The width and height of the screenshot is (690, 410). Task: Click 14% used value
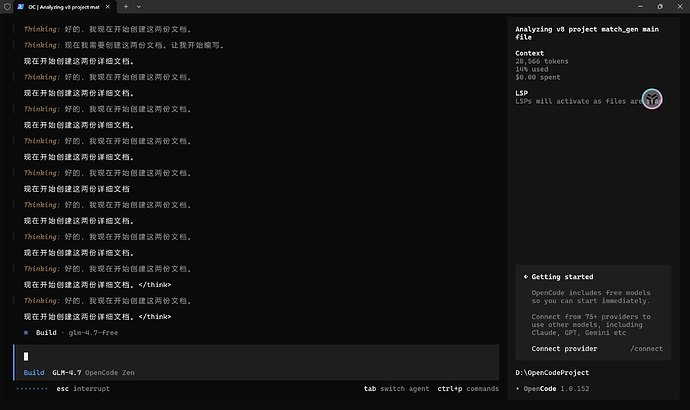pyautogui.click(x=532, y=69)
